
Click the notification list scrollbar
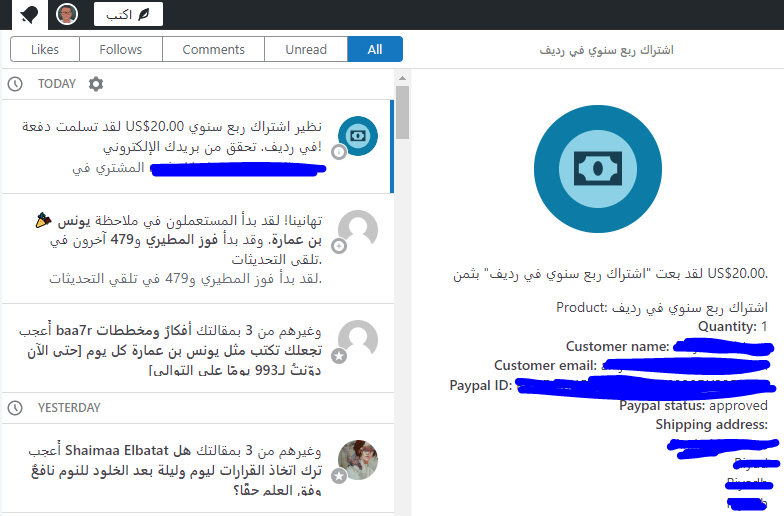click(402, 112)
